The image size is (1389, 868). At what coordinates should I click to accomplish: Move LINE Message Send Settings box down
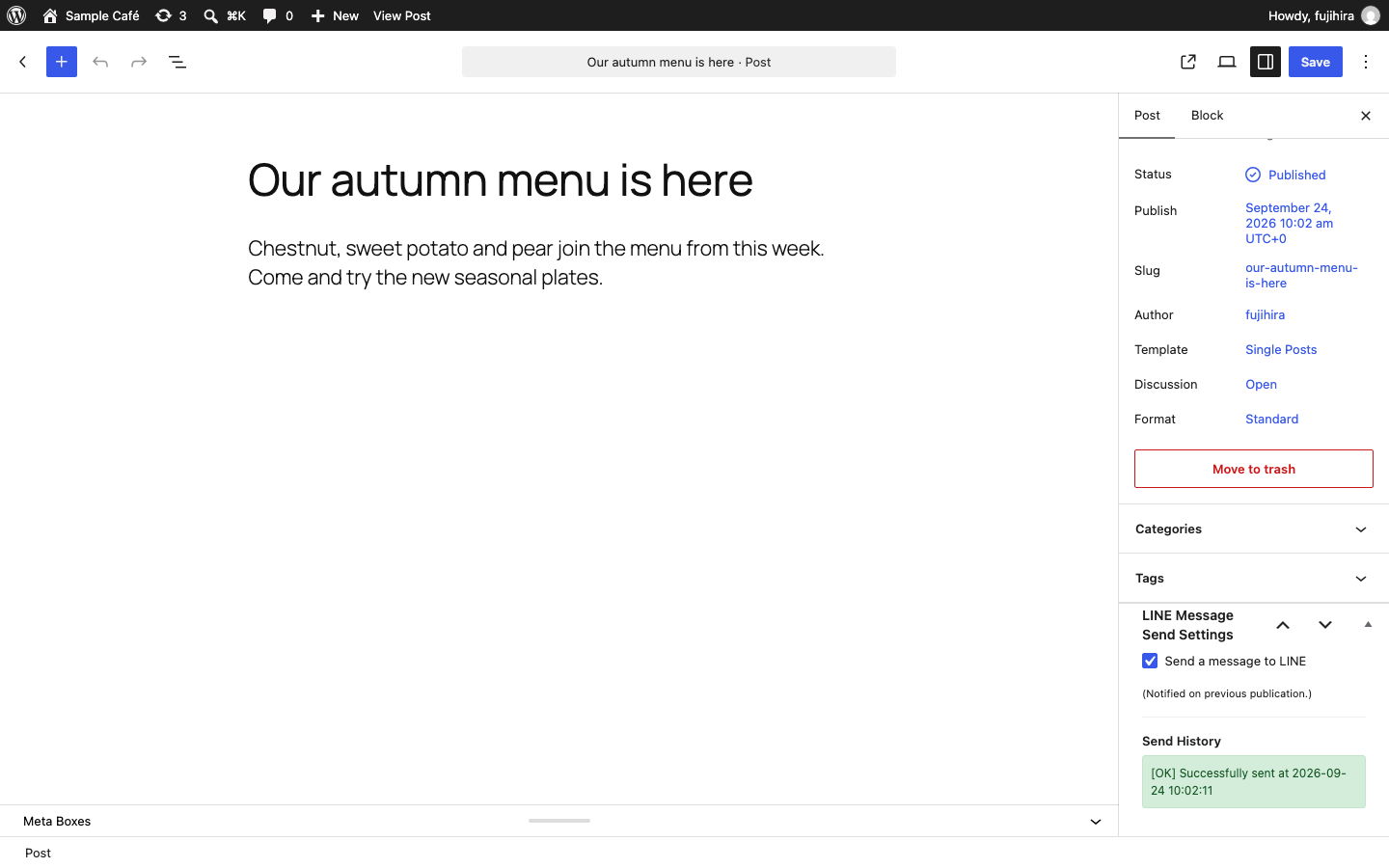(1325, 625)
